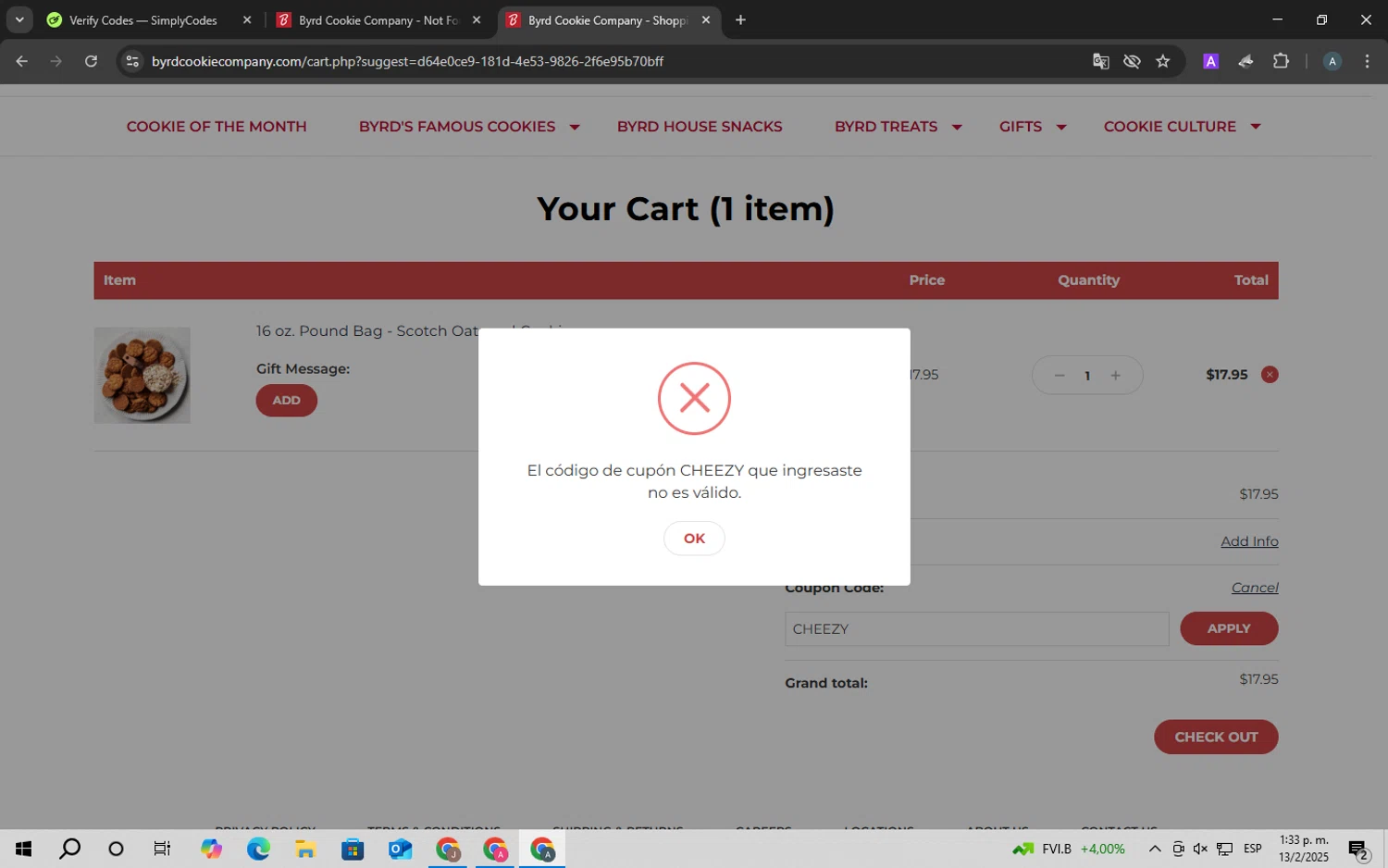Screen dimensions: 1388x868
Task: View site information icon in address bar
Action: click(x=132, y=61)
